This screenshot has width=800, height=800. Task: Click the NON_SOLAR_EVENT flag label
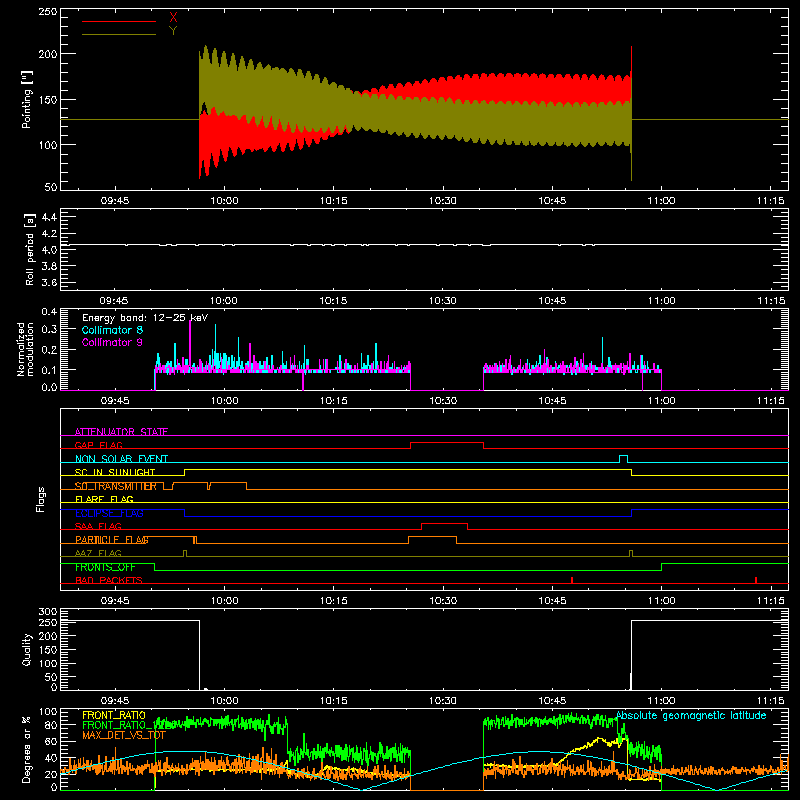(121, 459)
